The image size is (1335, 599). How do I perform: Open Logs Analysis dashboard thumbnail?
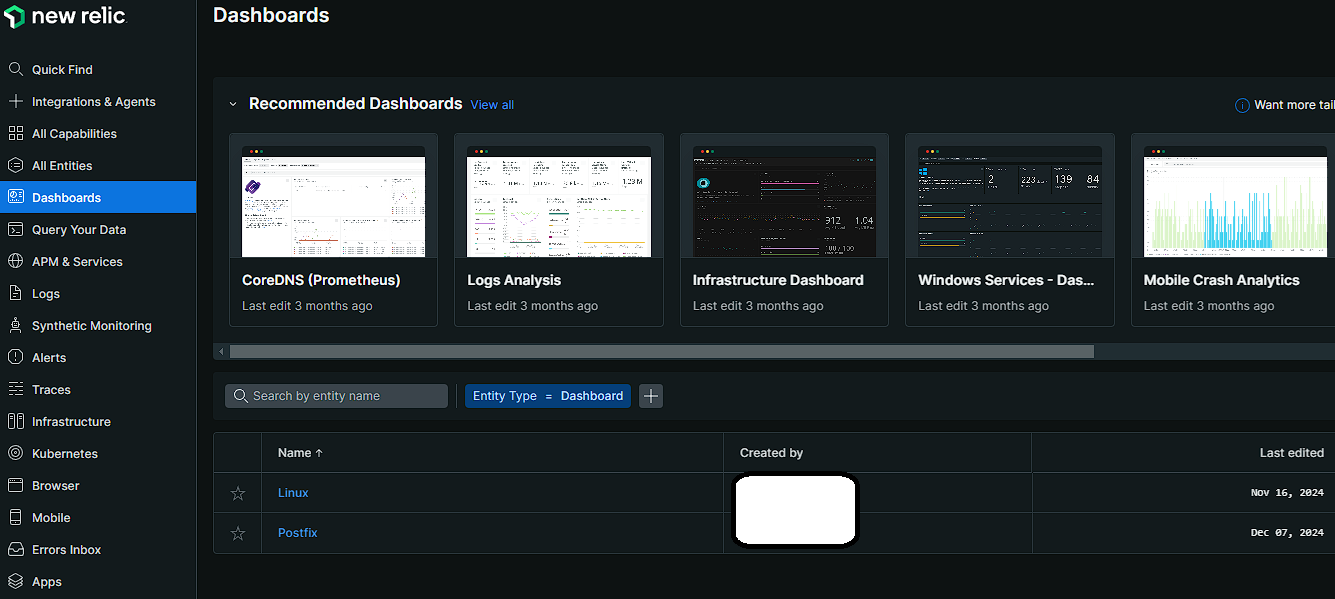click(x=559, y=201)
